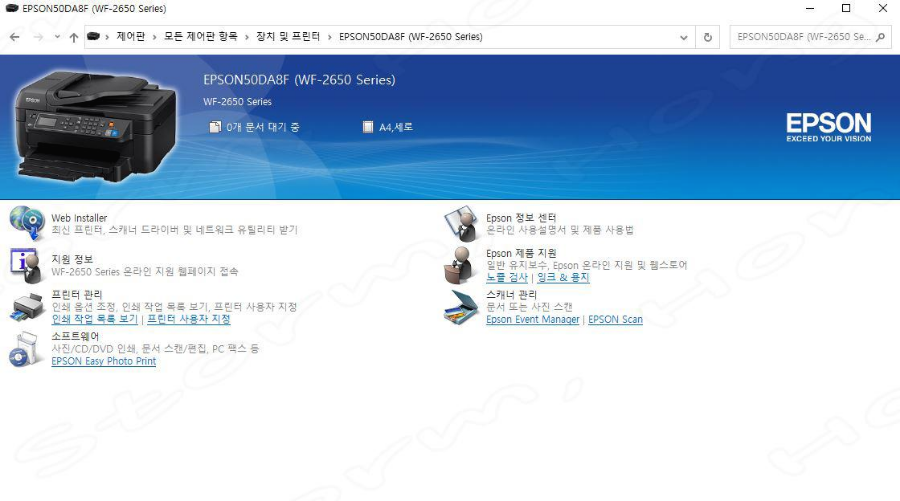This screenshot has height=501, width=900.
Task: Click the 지원 정보 title text
Action: [72, 259]
